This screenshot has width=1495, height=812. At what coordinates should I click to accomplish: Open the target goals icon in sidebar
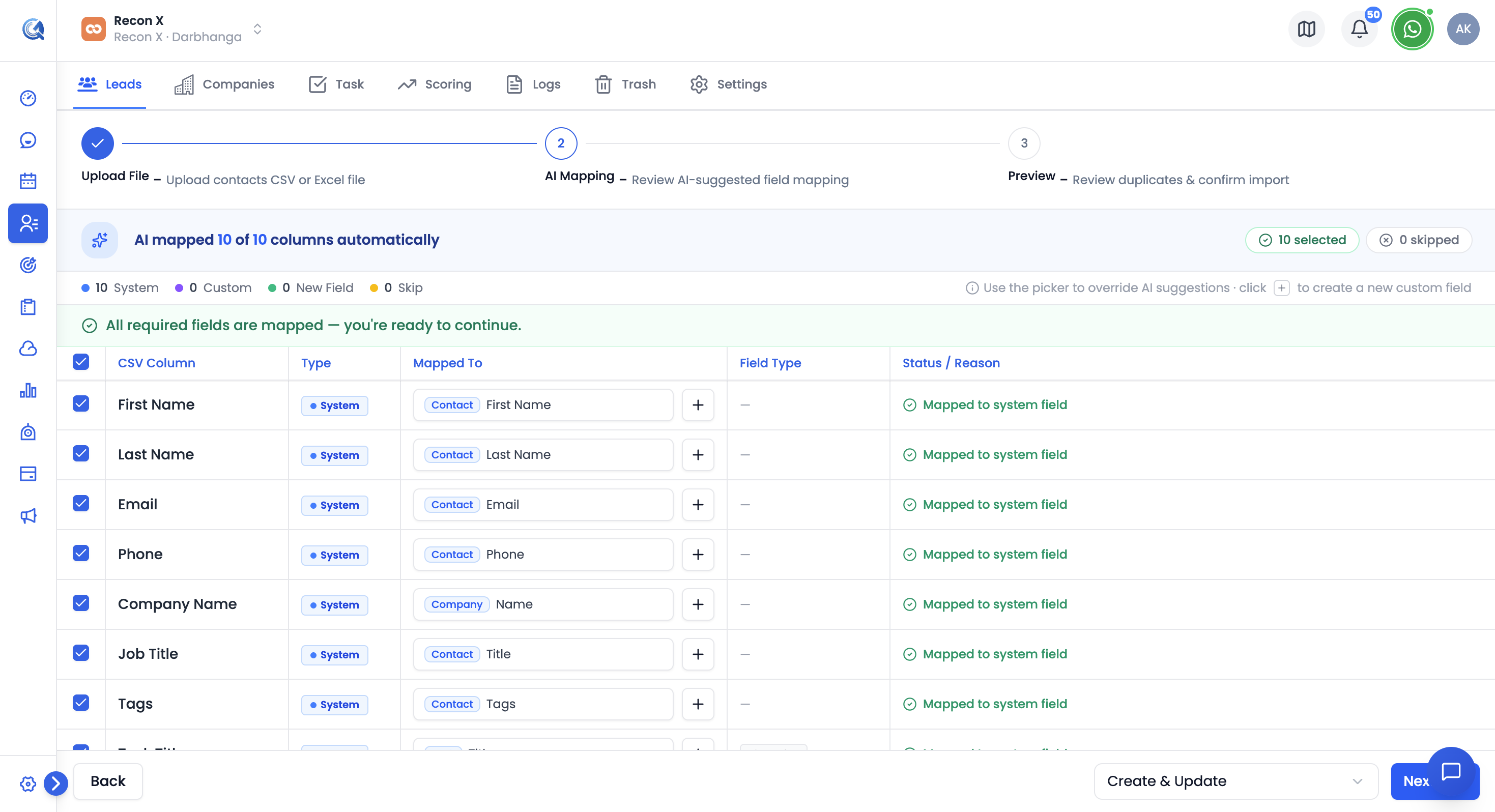[x=28, y=265]
